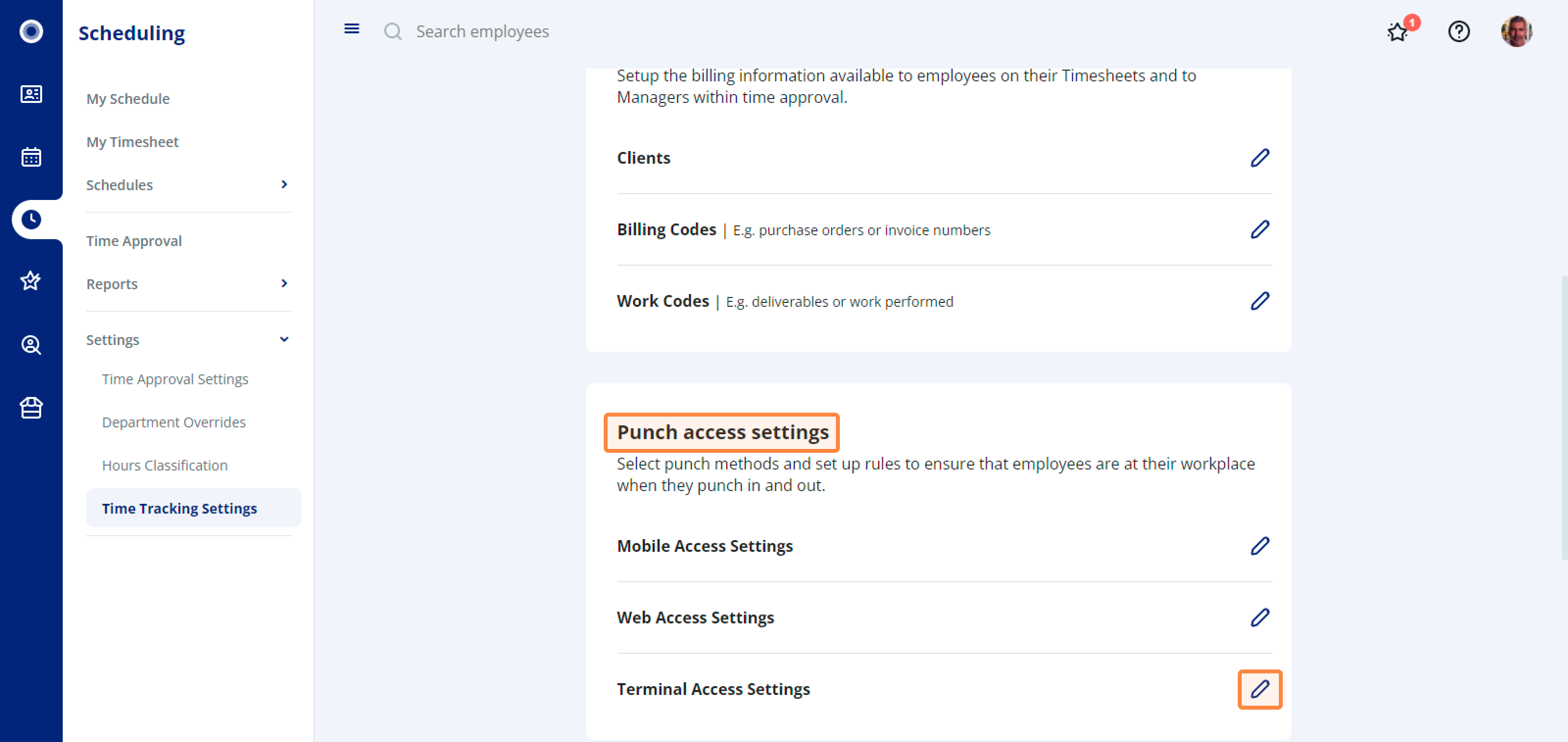The image size is (1568, 742).
Task: Click the search magnifier icon
Action: tap(393, 32)
